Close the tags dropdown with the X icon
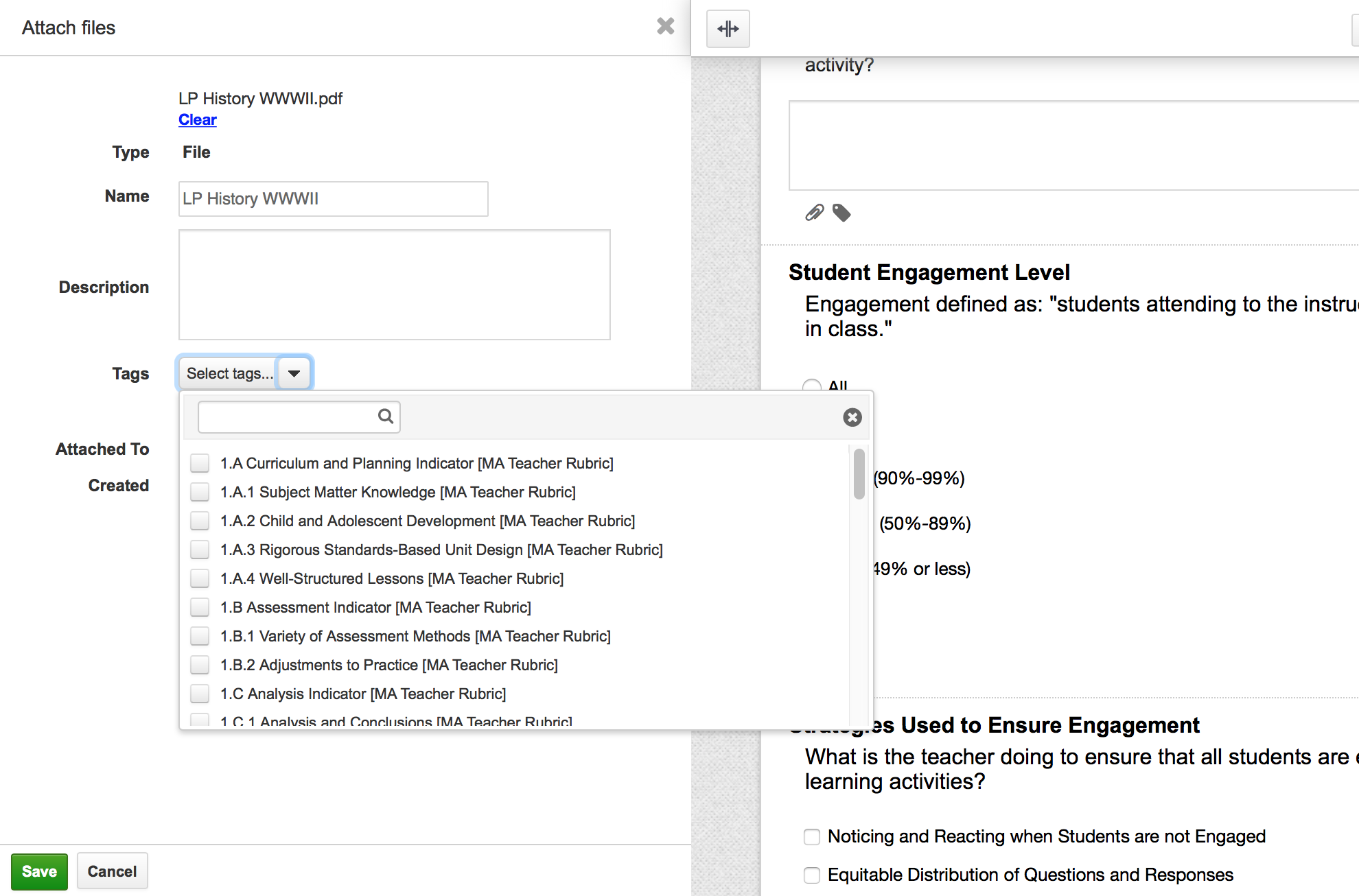The width and height of the screenshot is (1359, 896). tap(852, 417)
